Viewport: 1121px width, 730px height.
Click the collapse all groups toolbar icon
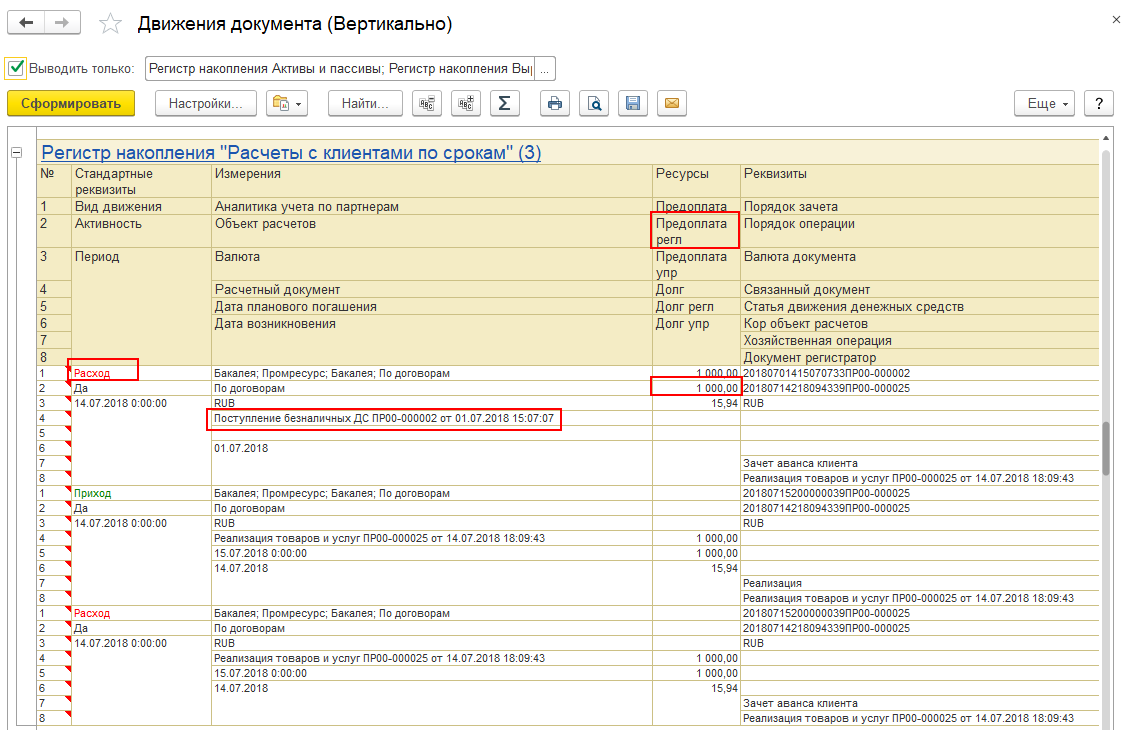427,103
